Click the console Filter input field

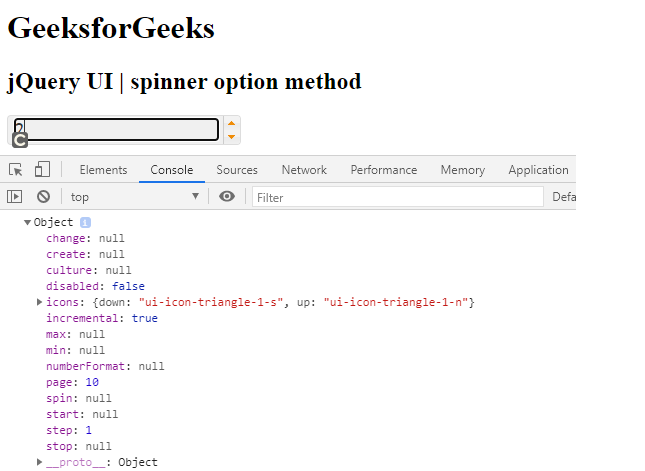pyautogui.click(x=397, y=197)
